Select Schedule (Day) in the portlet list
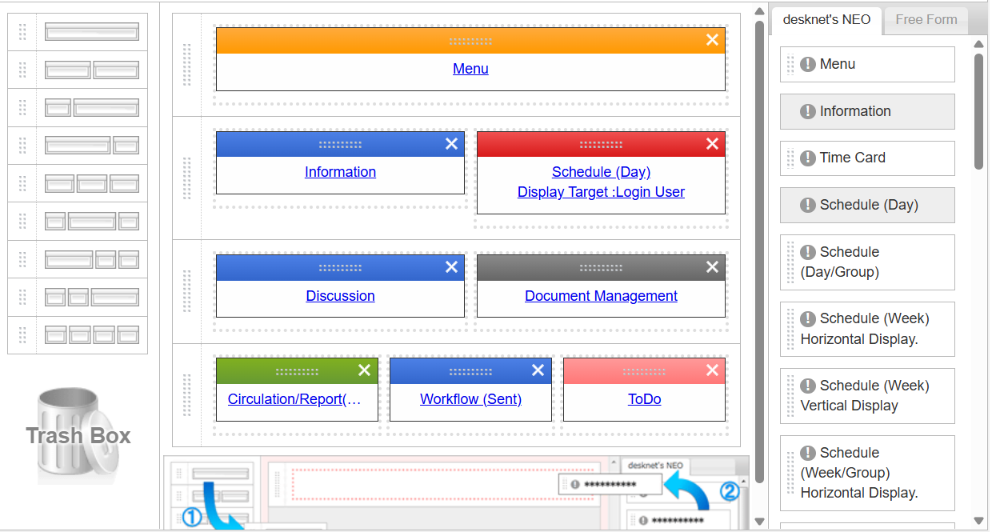Screen dimensions: 990x532 point(868,205)
